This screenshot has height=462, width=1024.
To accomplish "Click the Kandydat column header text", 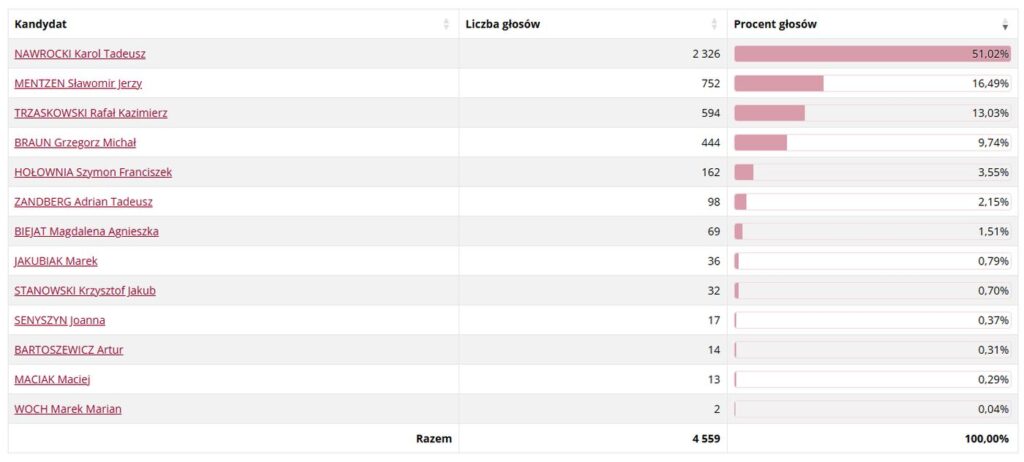I will click(x=40, y=24).
